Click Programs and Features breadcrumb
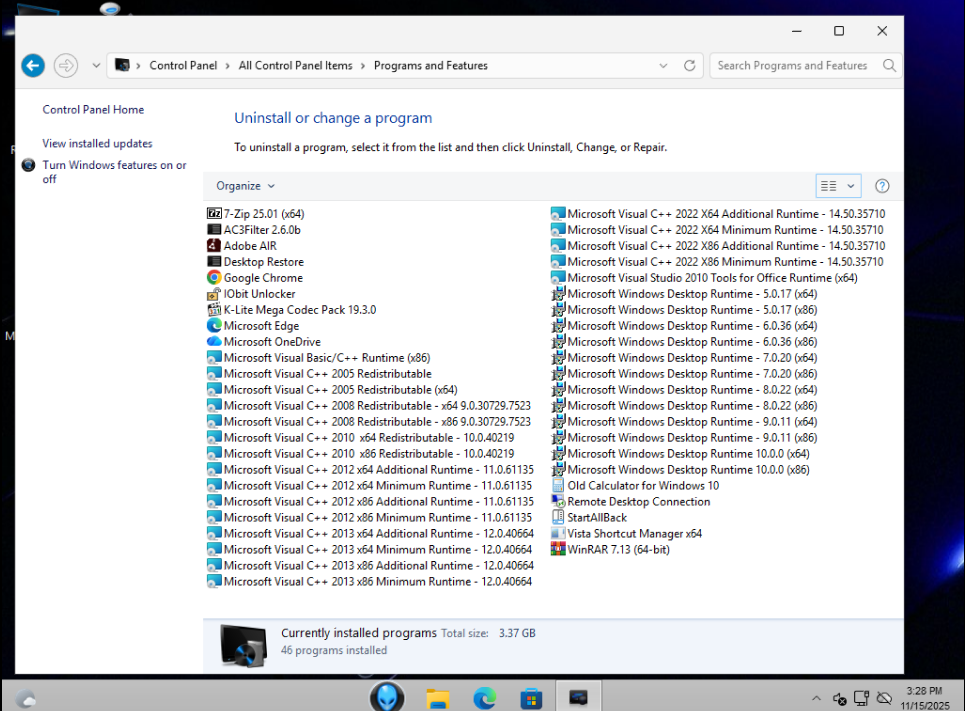This screenshot has height=711, width=965. click(431, 65)
